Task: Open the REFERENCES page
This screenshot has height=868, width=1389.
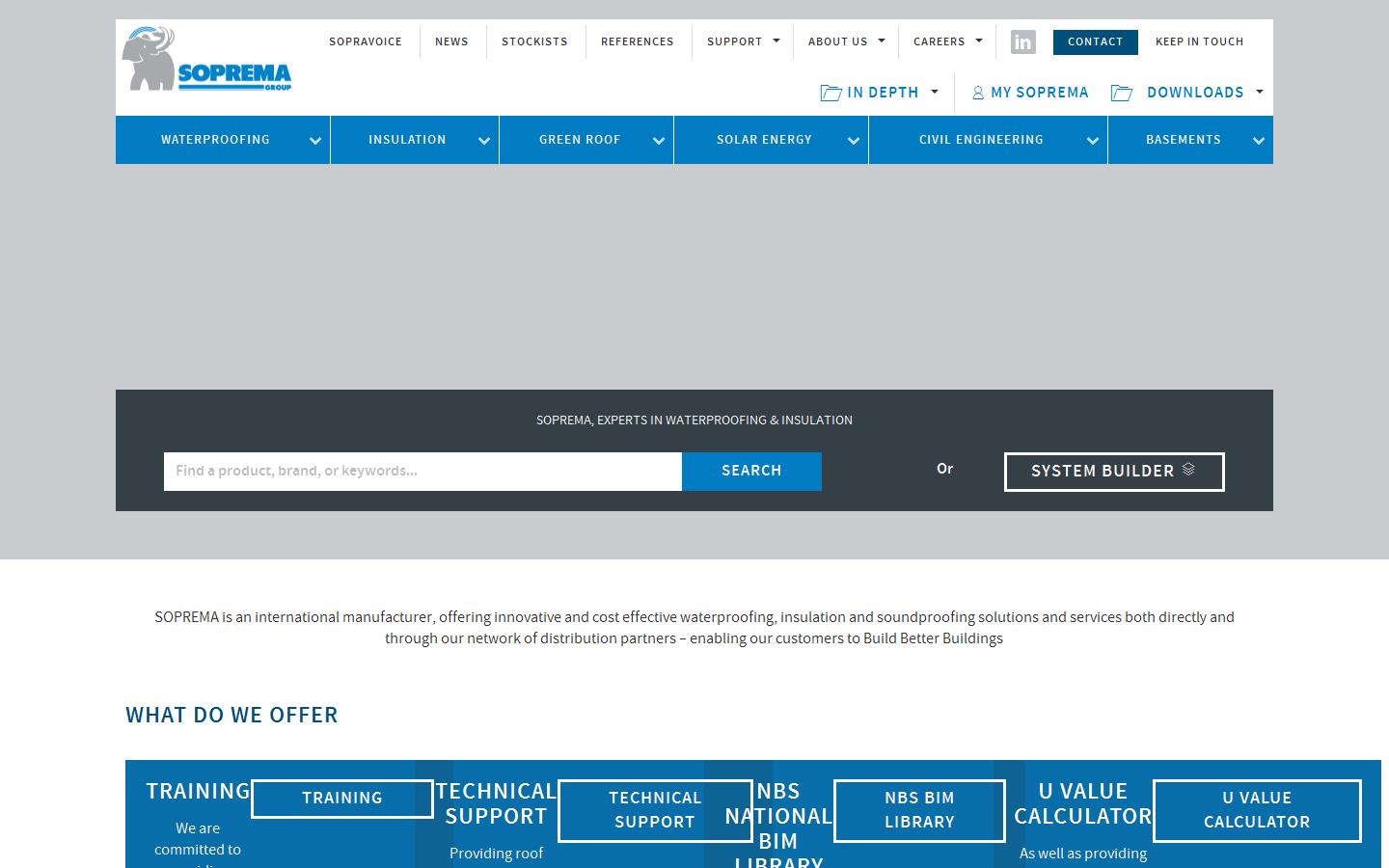Action: 637,41
